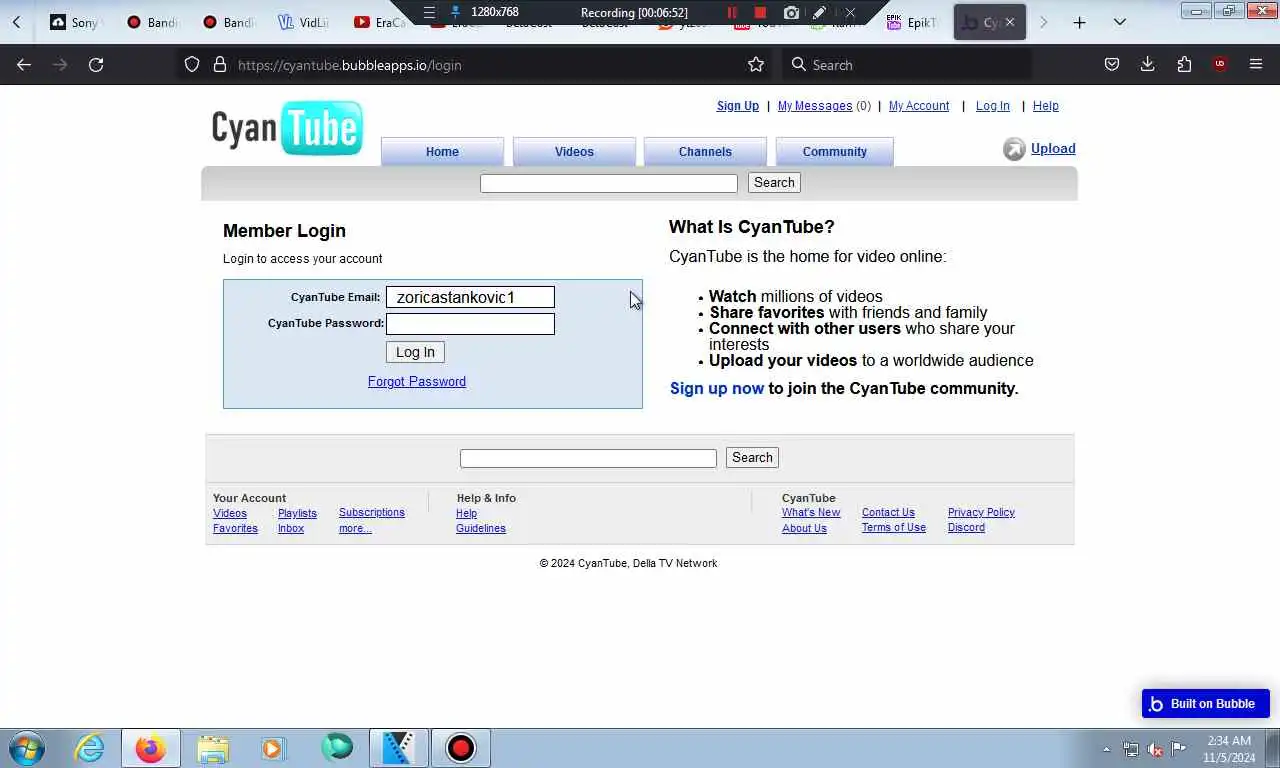List all tabs with the dropdown chevron
The image size is (1280, 768).
(1120, 22)
